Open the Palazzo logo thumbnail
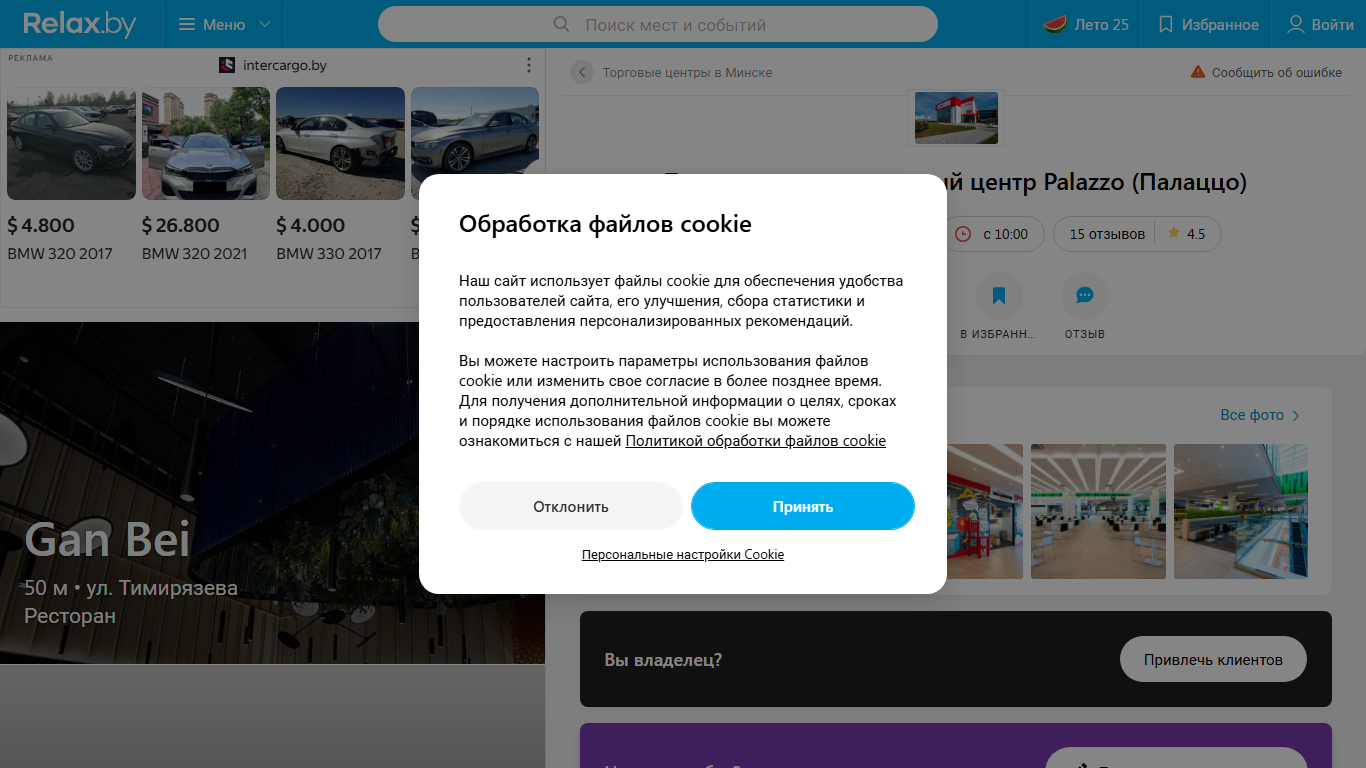This screenshot has height=768, width=1366. coord(956,118)
